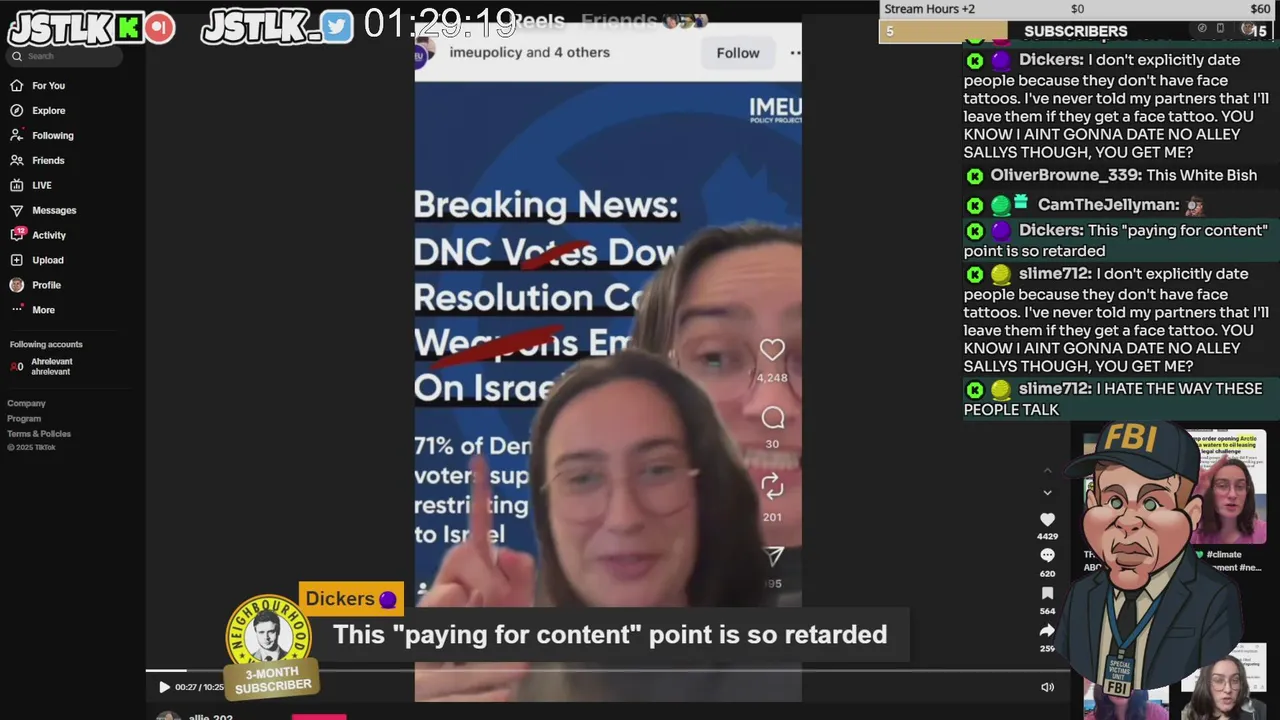The image size is (1280, 720).
Task: Open Terms & Policies footer link
Action: click(39, 434)
